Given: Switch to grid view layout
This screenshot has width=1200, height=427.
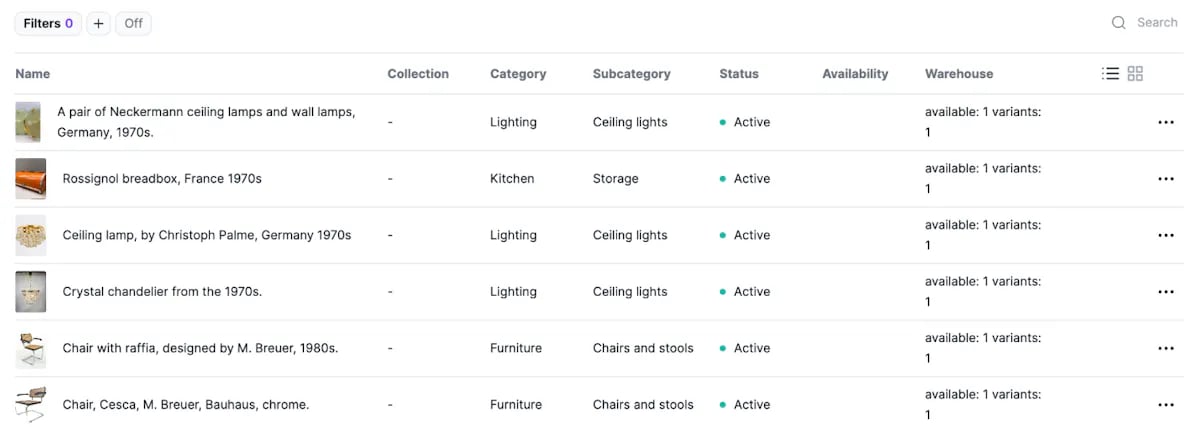Looking at the screenshot, I should coord(1135,73).
